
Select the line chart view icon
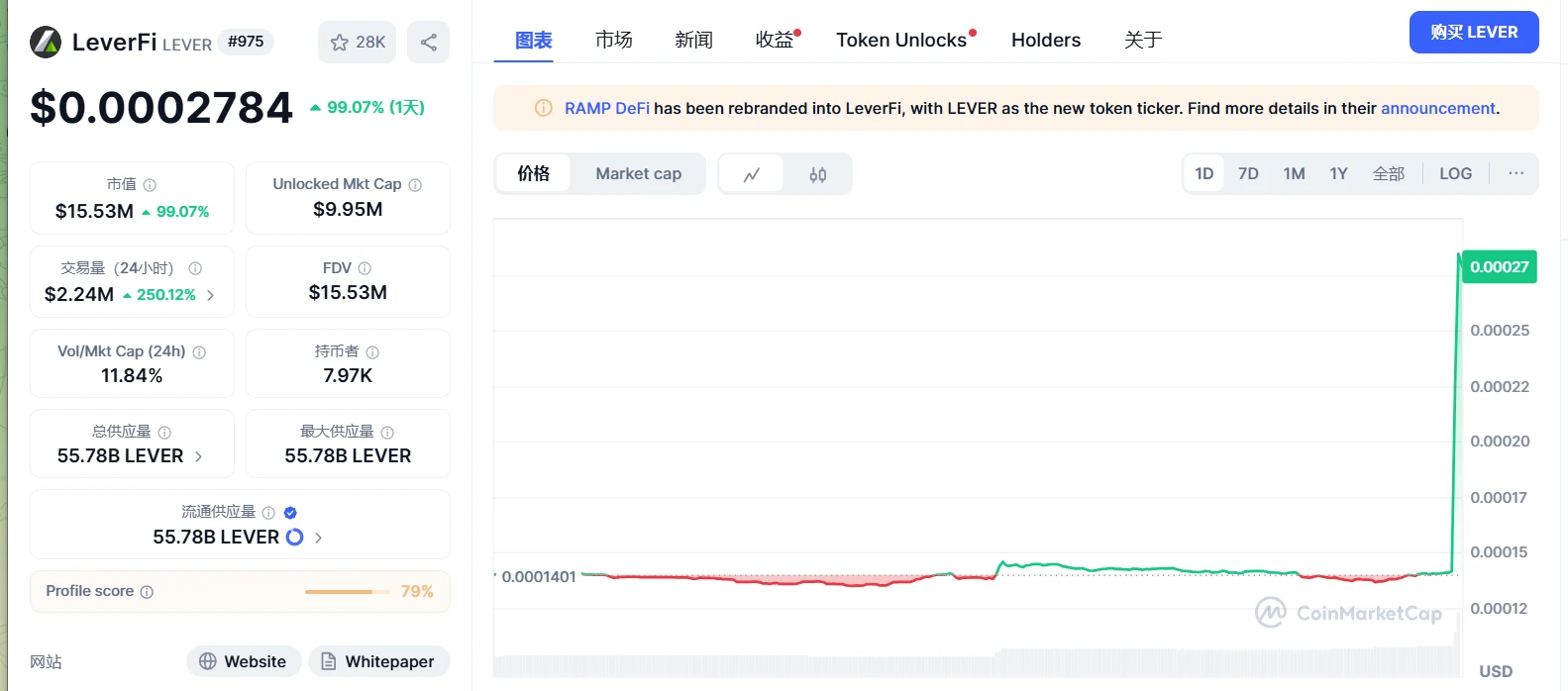752,174
